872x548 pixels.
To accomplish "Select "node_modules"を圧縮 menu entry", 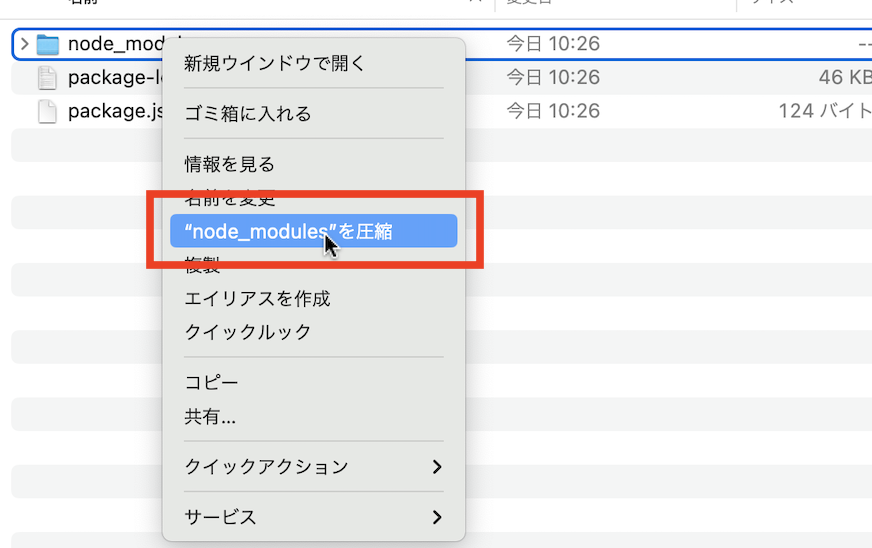I will [288, 232].
